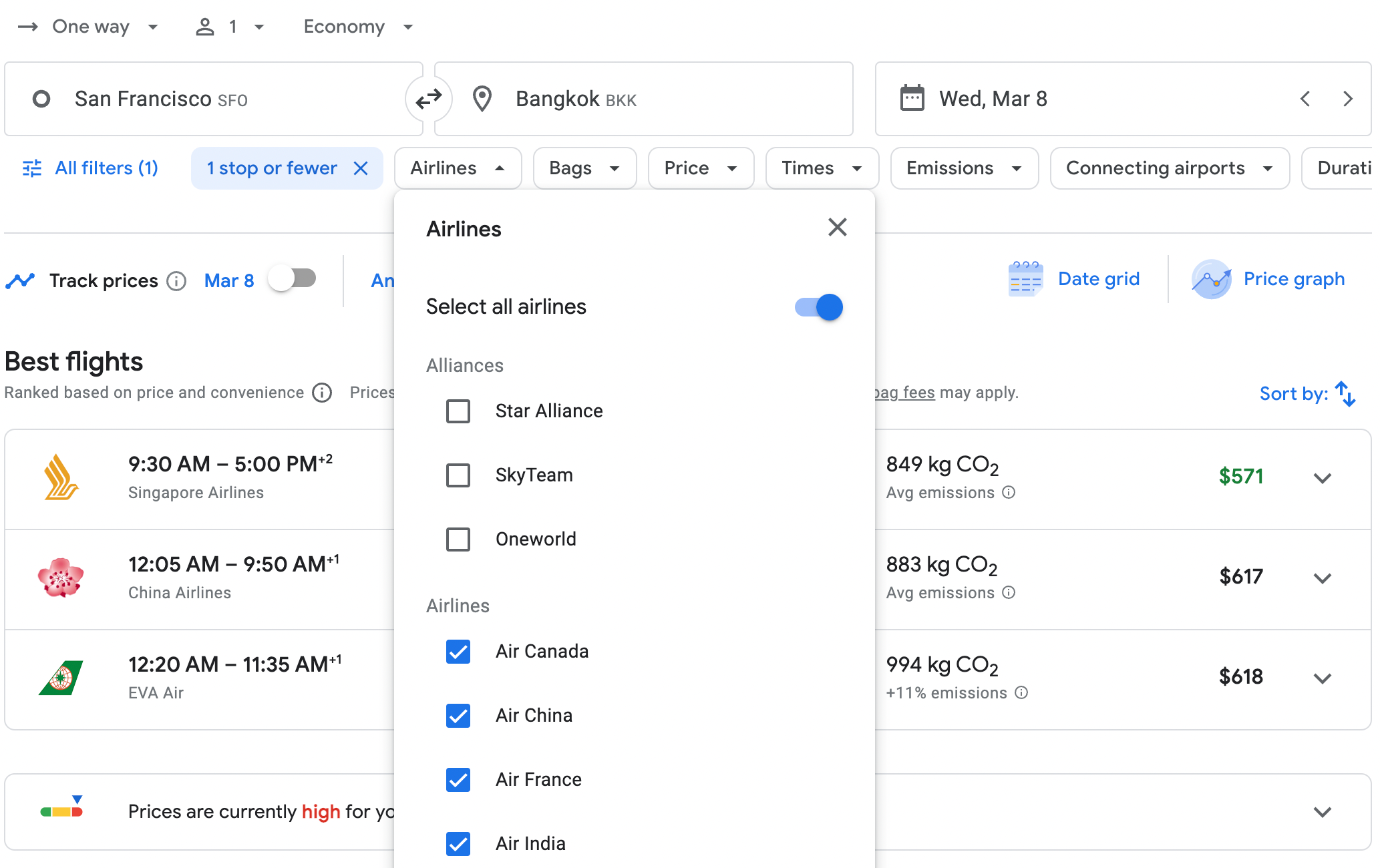Open the calendar icon in the date field
The image size is (1380, 868).
click(912, 98)
